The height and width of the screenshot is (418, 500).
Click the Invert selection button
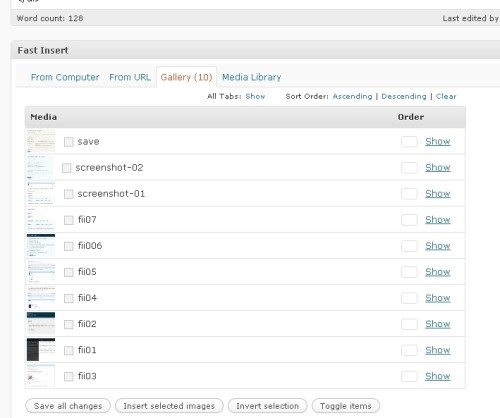pos(267,406)
